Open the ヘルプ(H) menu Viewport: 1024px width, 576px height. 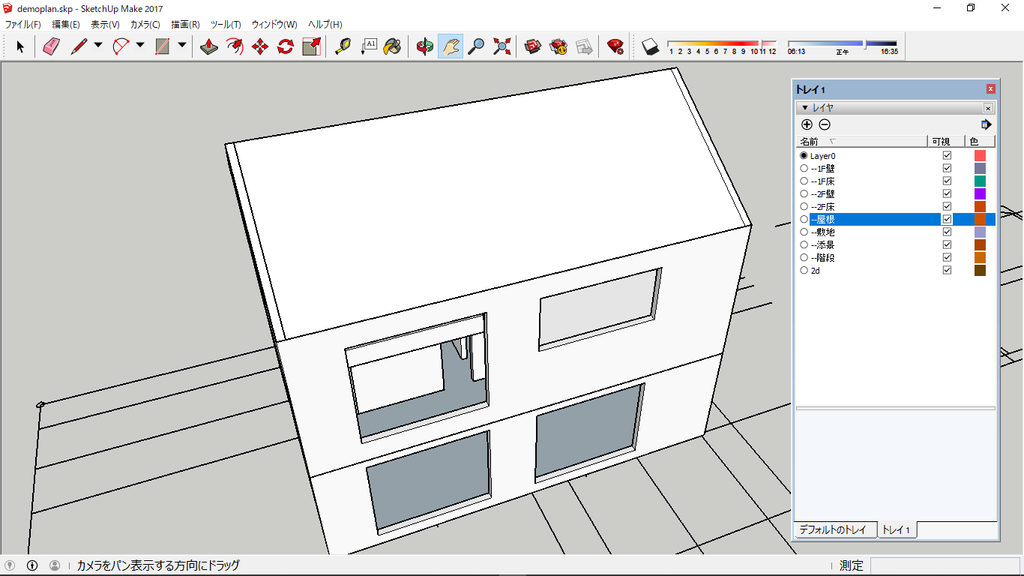[x=325, y=25]
